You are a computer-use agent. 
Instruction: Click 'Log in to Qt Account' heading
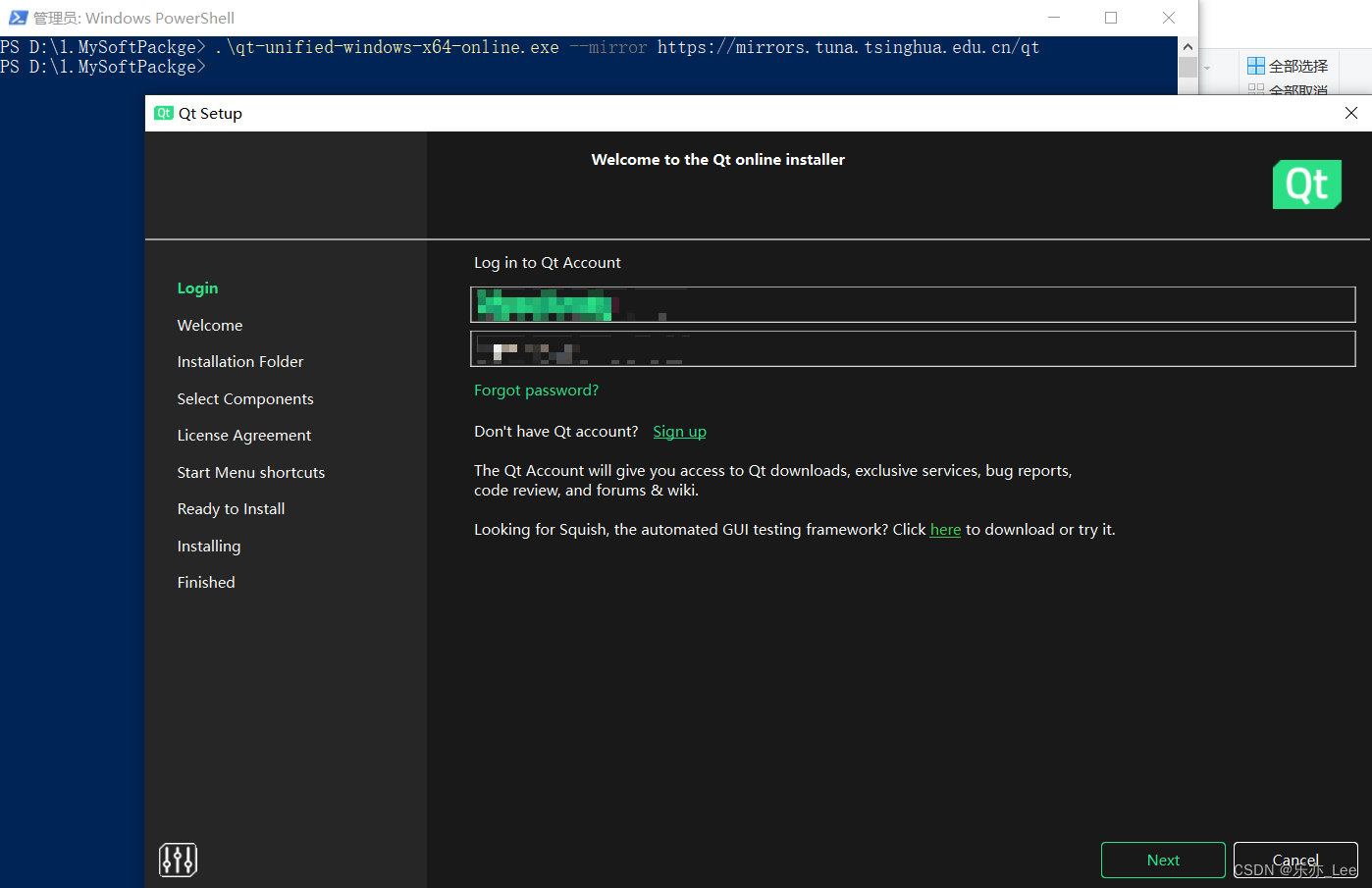coord(548,263)
